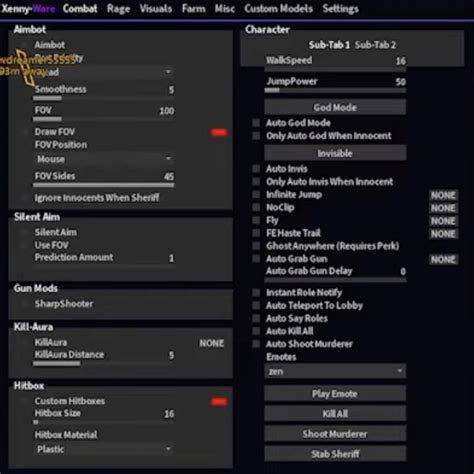Enable Ghost Anywhere (Requires Perk)
474x474 pixels.
(256, 246)
